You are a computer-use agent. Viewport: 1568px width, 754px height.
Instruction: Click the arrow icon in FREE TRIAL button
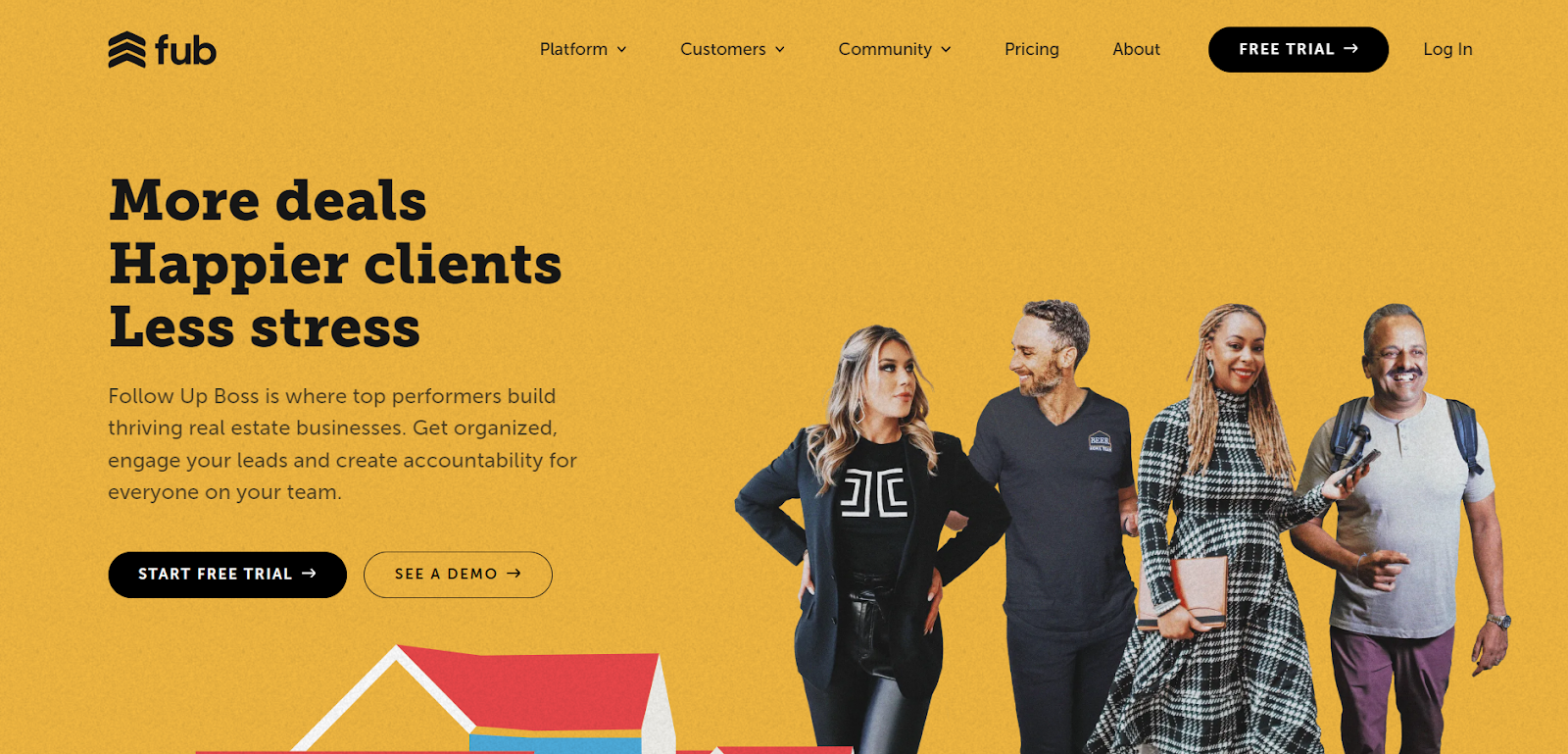[1350, 49]
